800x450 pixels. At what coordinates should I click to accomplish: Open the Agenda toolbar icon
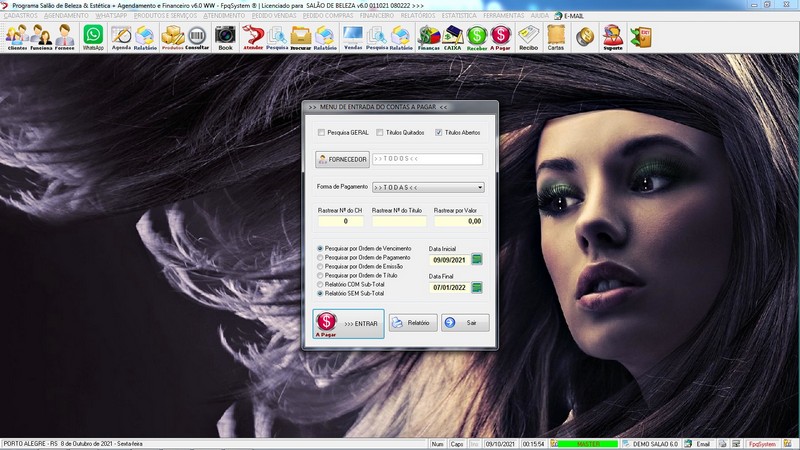coord(121,37)
